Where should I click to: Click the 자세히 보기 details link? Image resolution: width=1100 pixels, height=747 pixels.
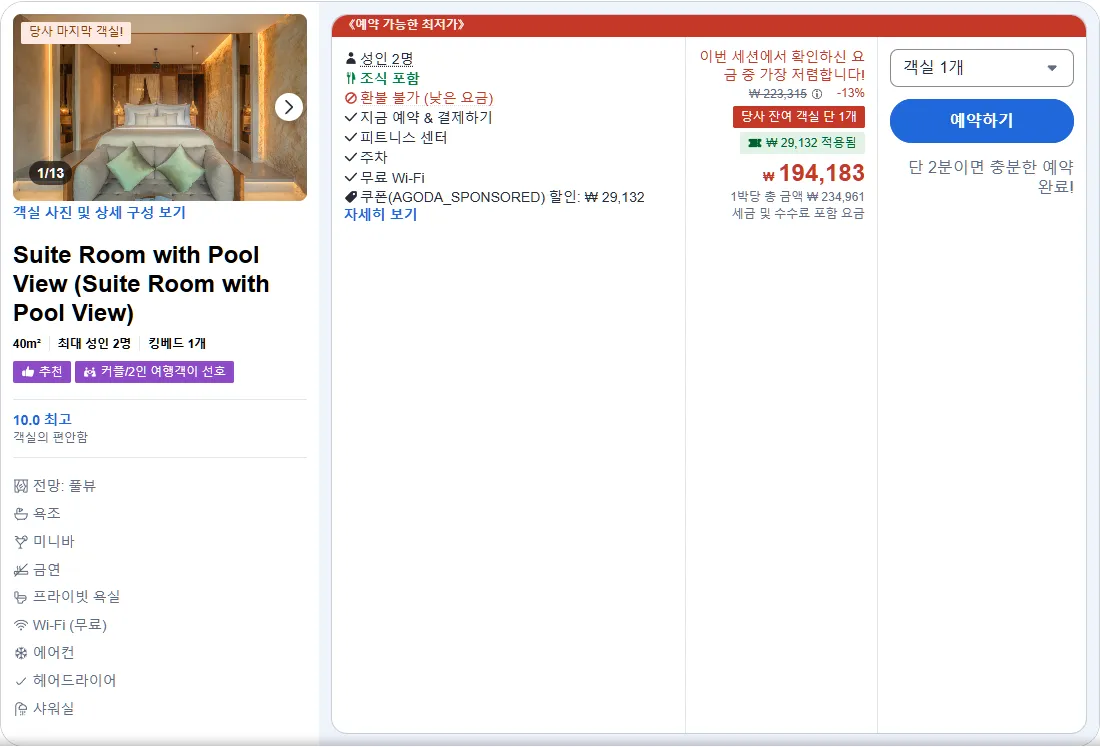(x=380, y=215)
